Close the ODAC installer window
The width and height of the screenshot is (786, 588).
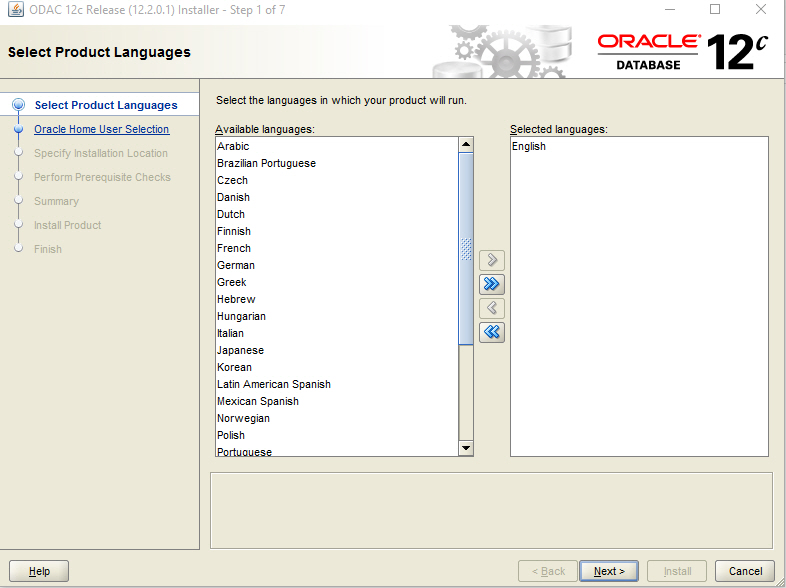tap(761, 10)
